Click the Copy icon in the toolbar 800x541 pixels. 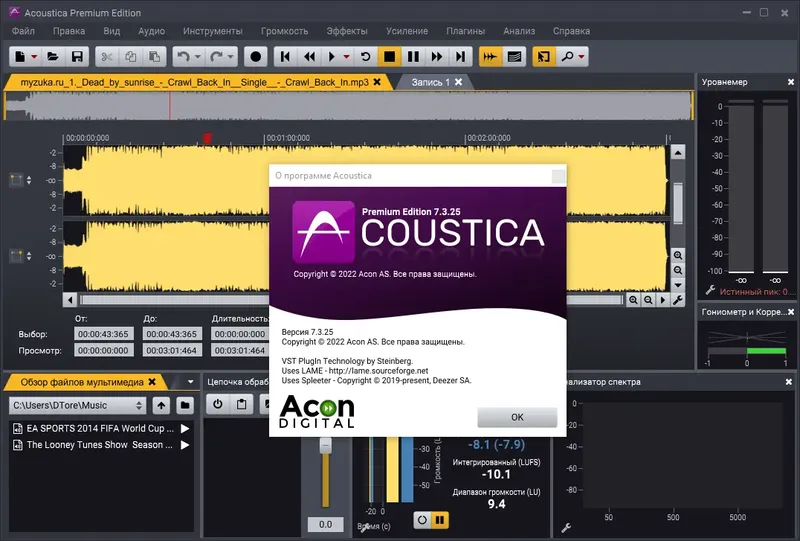tap(131, 57)
